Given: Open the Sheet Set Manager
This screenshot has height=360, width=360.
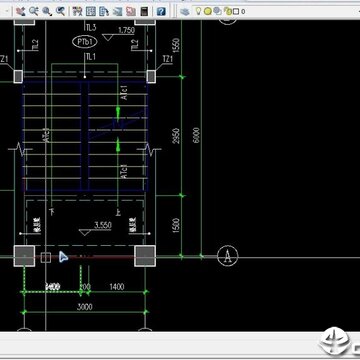Looking at the screenshot, I should coord(117,11).
